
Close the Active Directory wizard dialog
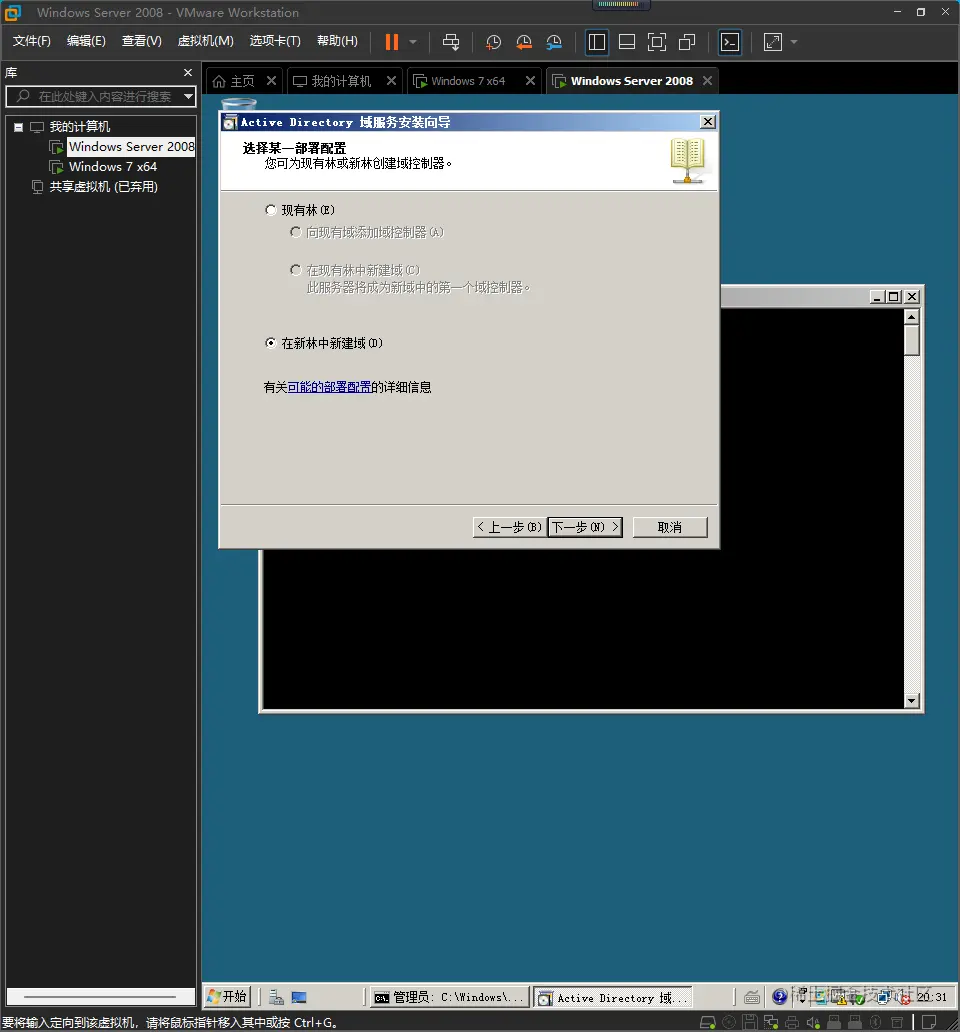pyautogui.click(x=707, y=122)
